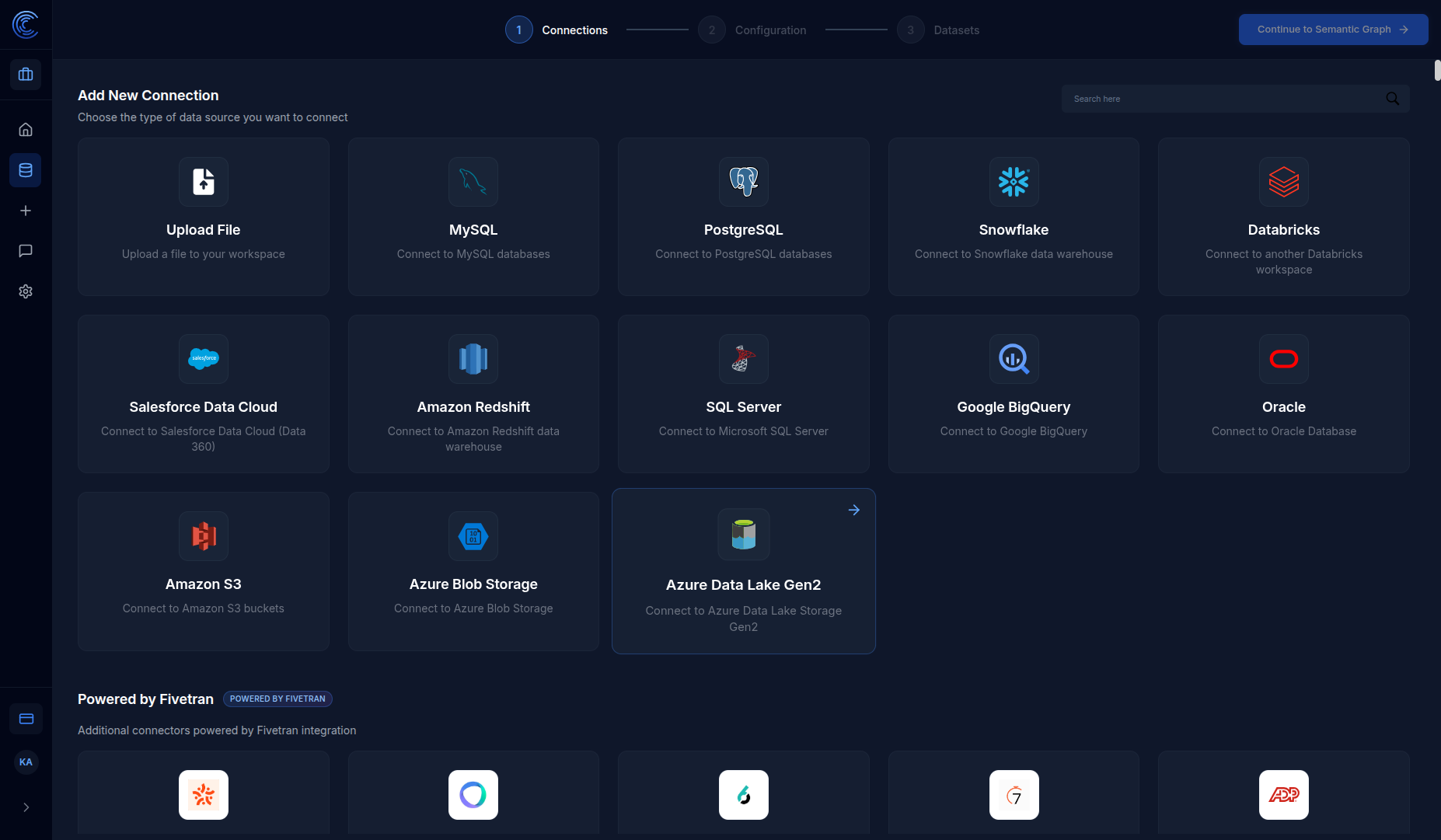Click the Amazon S3 icon
This screenshot has height=840, width=1441.
click(204, 536)
